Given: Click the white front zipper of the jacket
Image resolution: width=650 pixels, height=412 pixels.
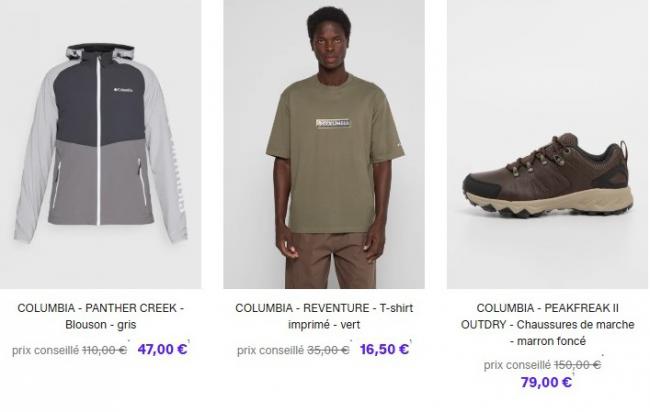Looking at the screenshot, I should tap(99, 141).
